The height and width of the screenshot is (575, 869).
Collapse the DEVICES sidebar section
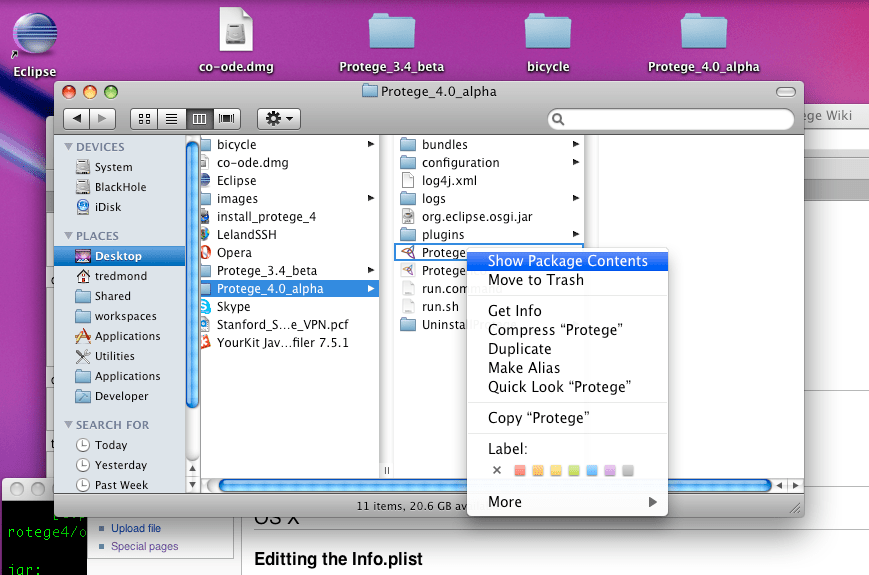pyautogui.click(x=69, y=147)
